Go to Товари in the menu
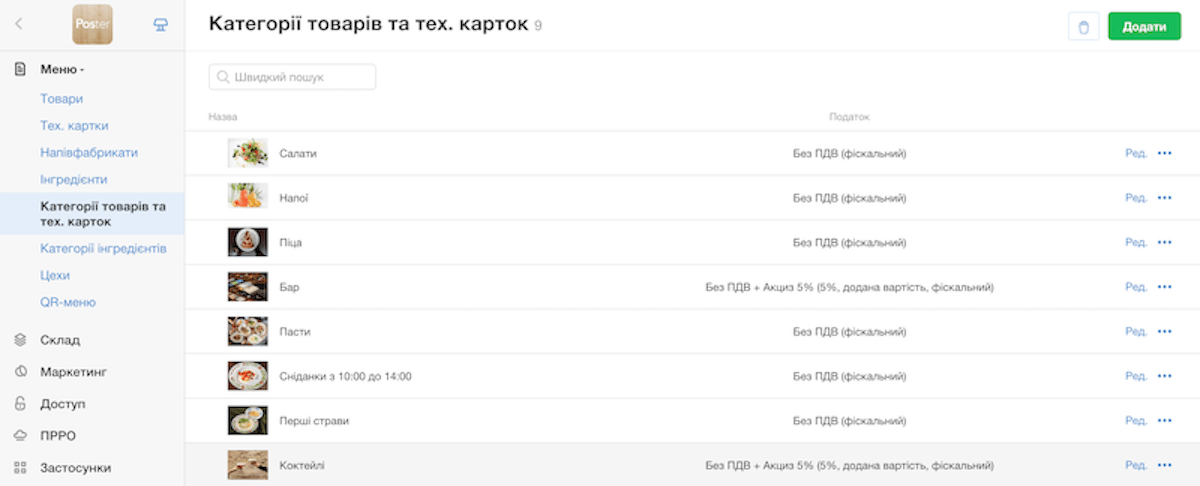Viewport: 1200px width, 486px height. point(61,99)
